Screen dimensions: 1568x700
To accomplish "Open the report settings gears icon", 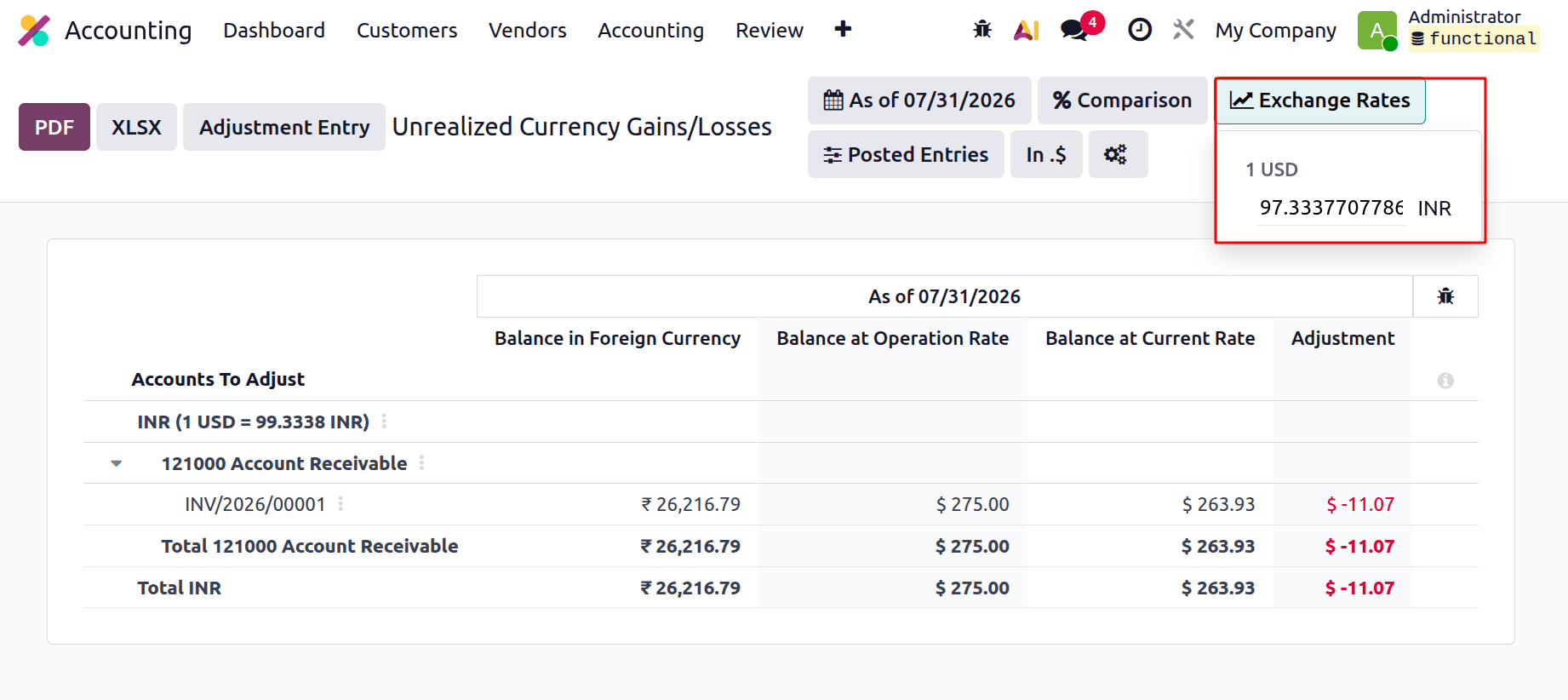I will click(1118, 154).
